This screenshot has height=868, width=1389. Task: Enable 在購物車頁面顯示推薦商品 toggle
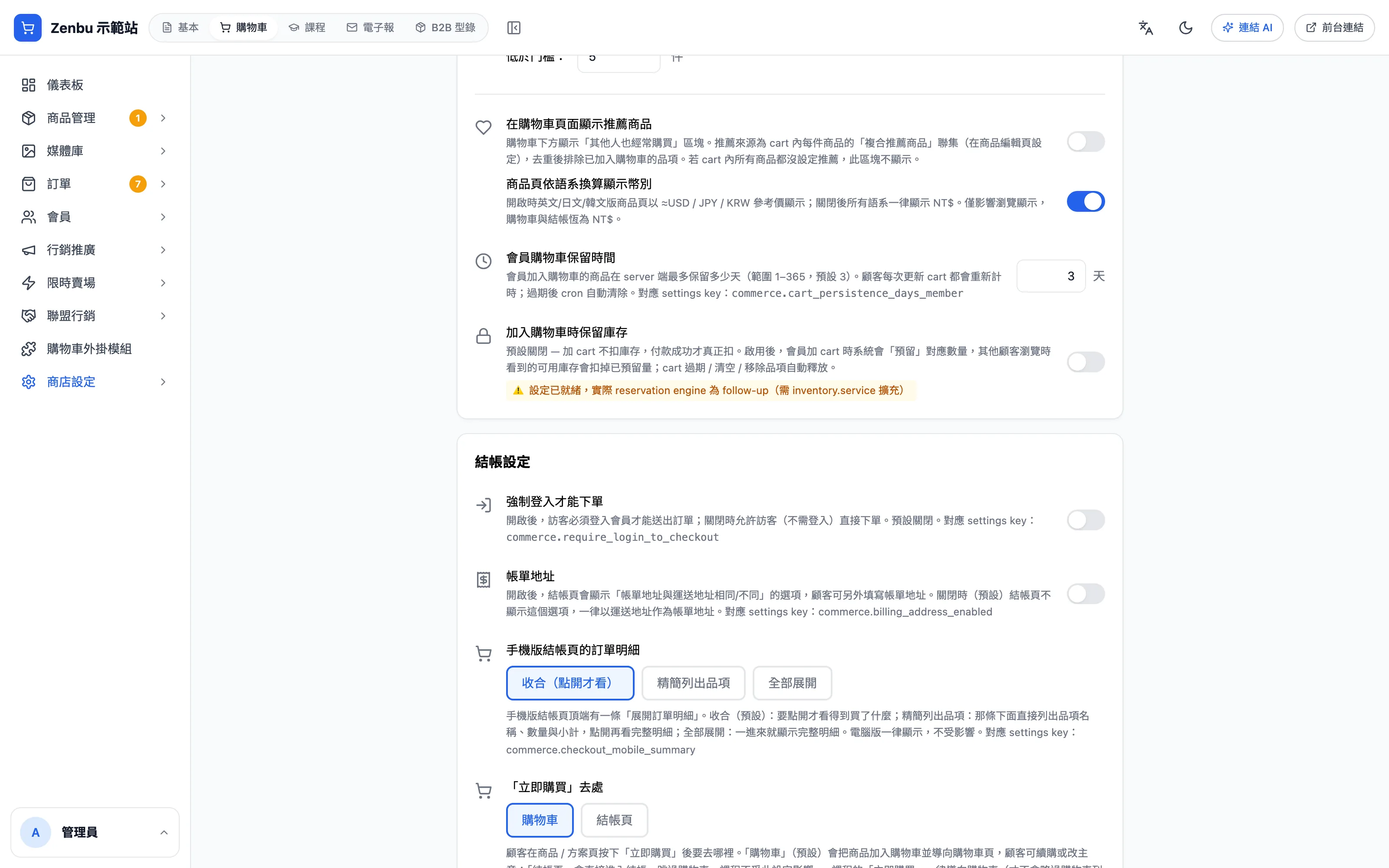point(1085,142)
